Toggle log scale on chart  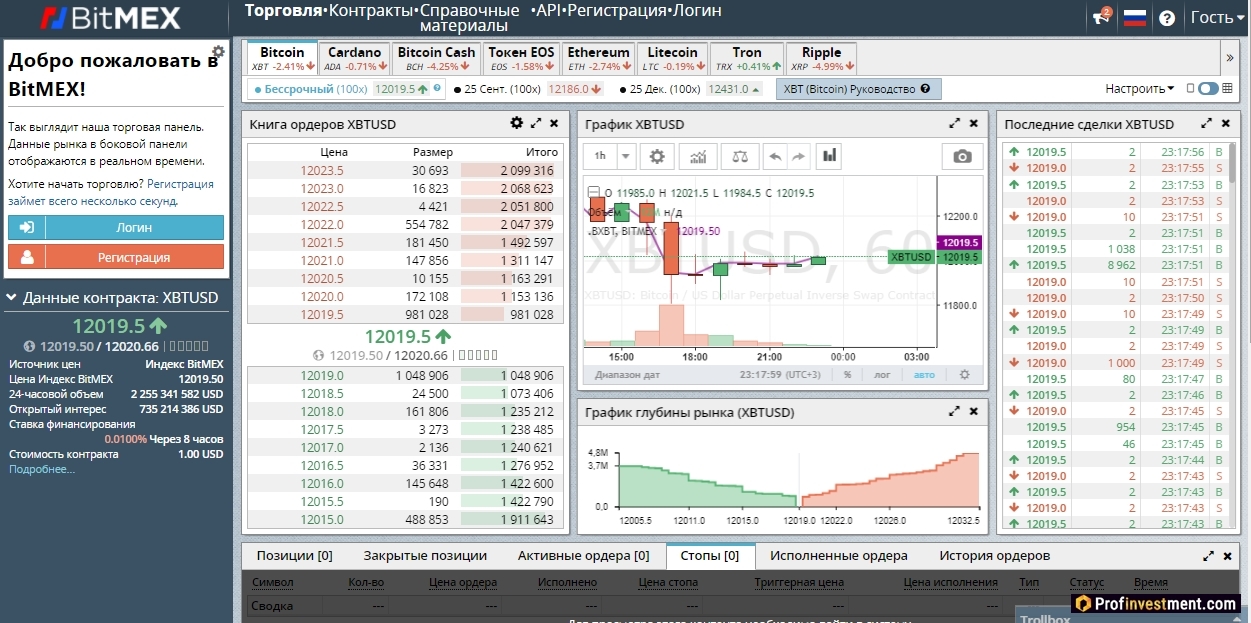882,374
